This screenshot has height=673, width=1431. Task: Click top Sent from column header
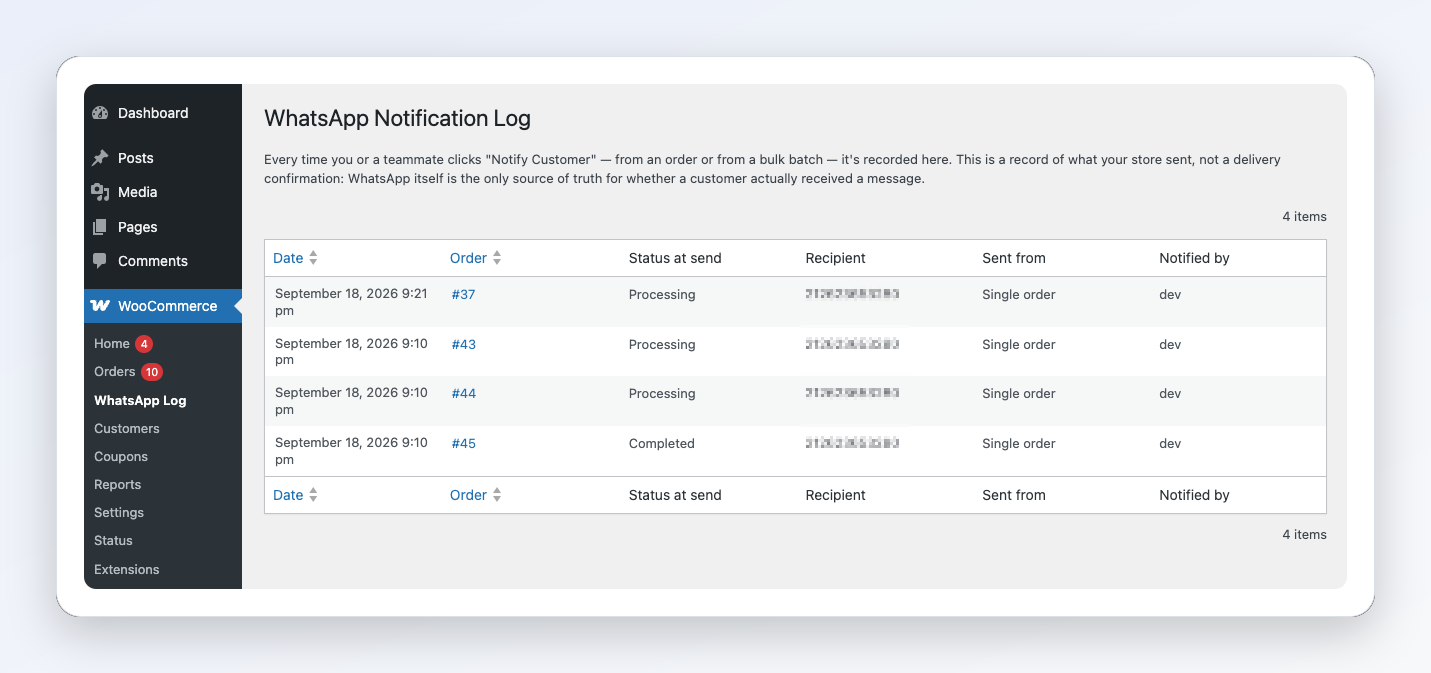[x=1014, y=258]
